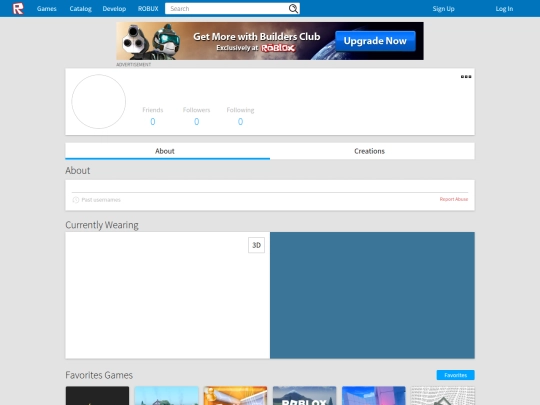Click the Past usernames clock icon
The image size is (540, 405).
tap(76, 200)
